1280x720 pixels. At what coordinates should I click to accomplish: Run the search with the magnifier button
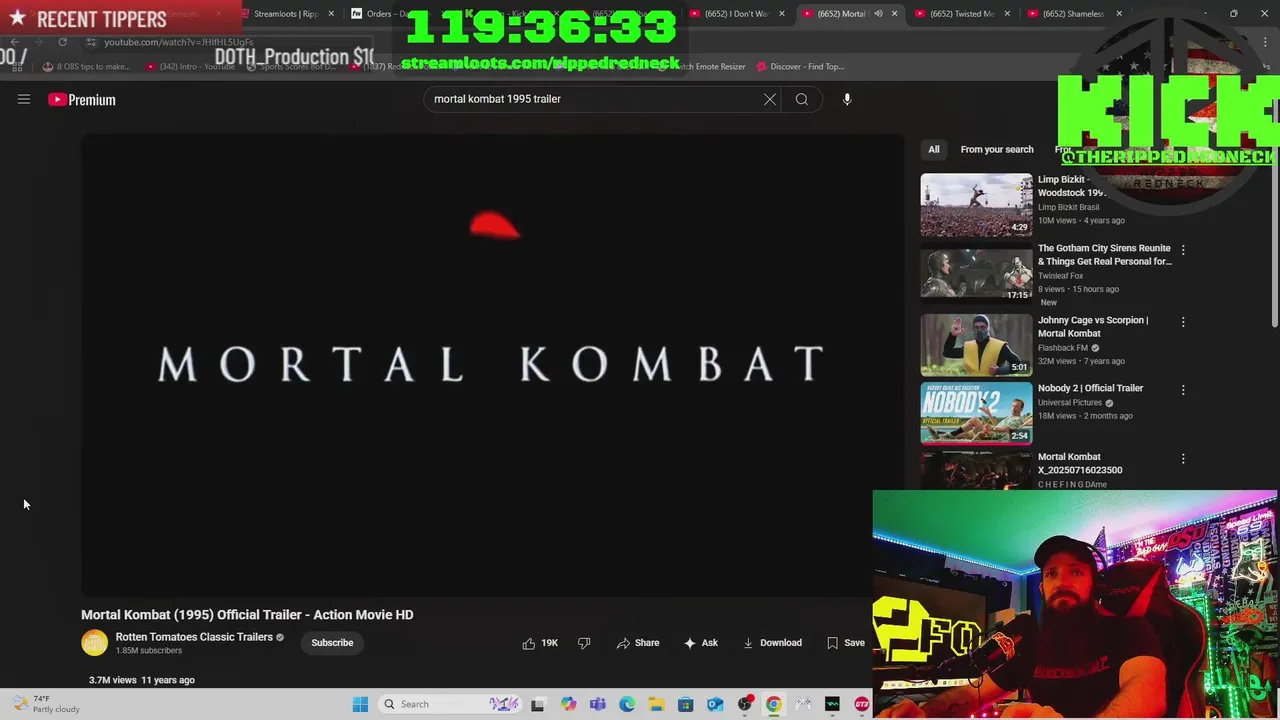[802, 99]
